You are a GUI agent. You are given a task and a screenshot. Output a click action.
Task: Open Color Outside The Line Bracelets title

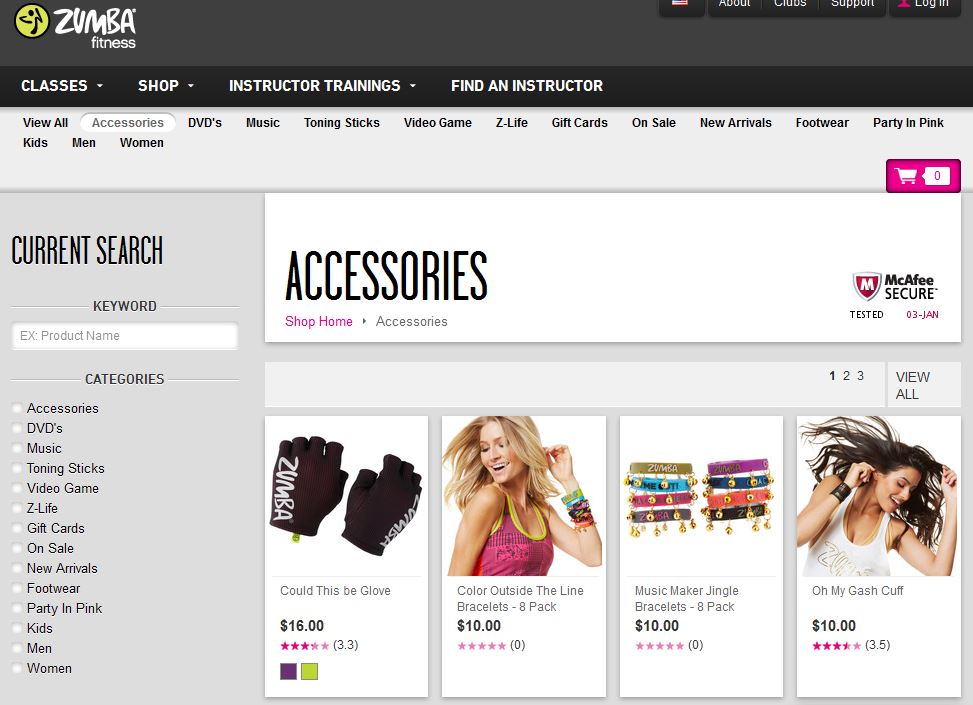(520, 599)
